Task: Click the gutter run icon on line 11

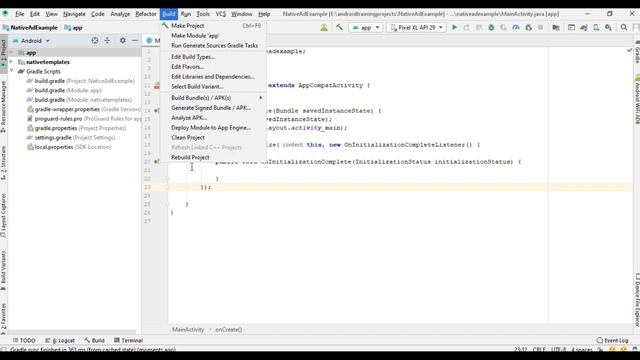Action: click(157, 86)
